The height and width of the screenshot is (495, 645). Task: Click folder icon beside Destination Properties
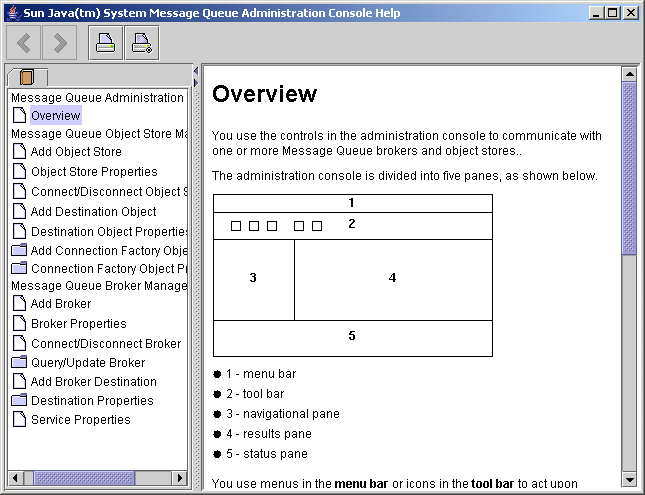pos(19,400)
